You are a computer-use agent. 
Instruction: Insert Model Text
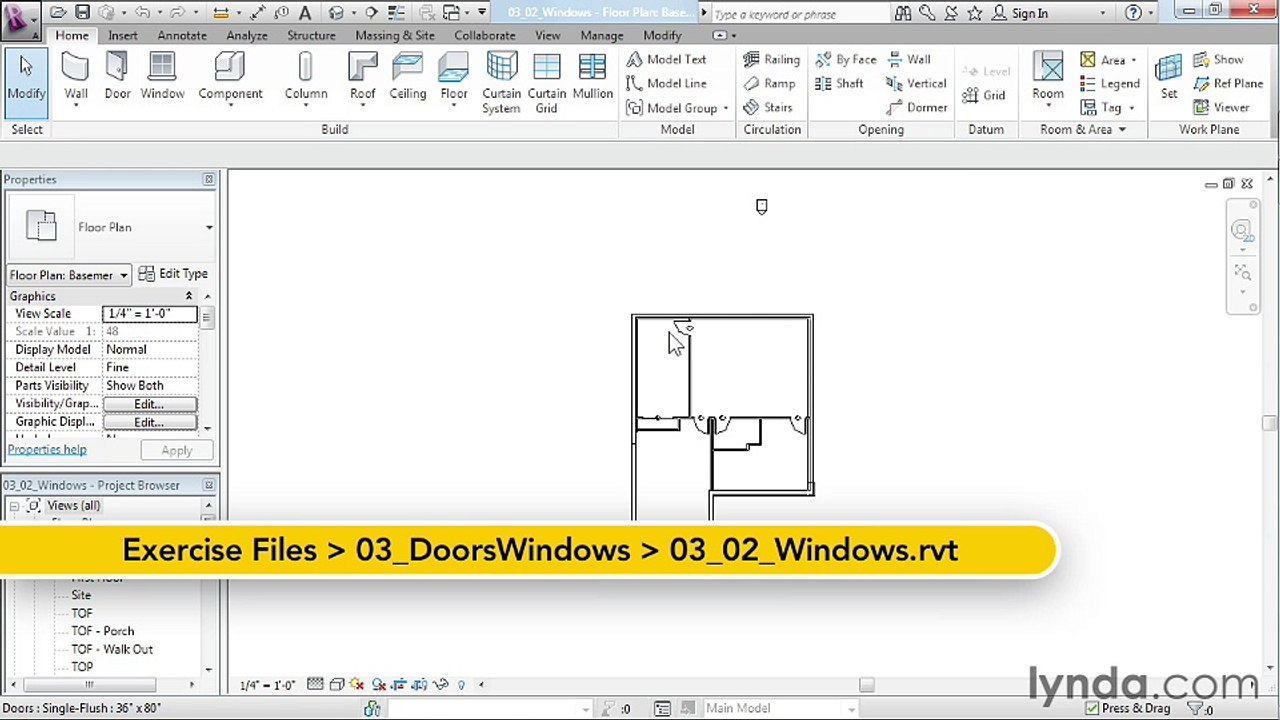pos(666,59)
